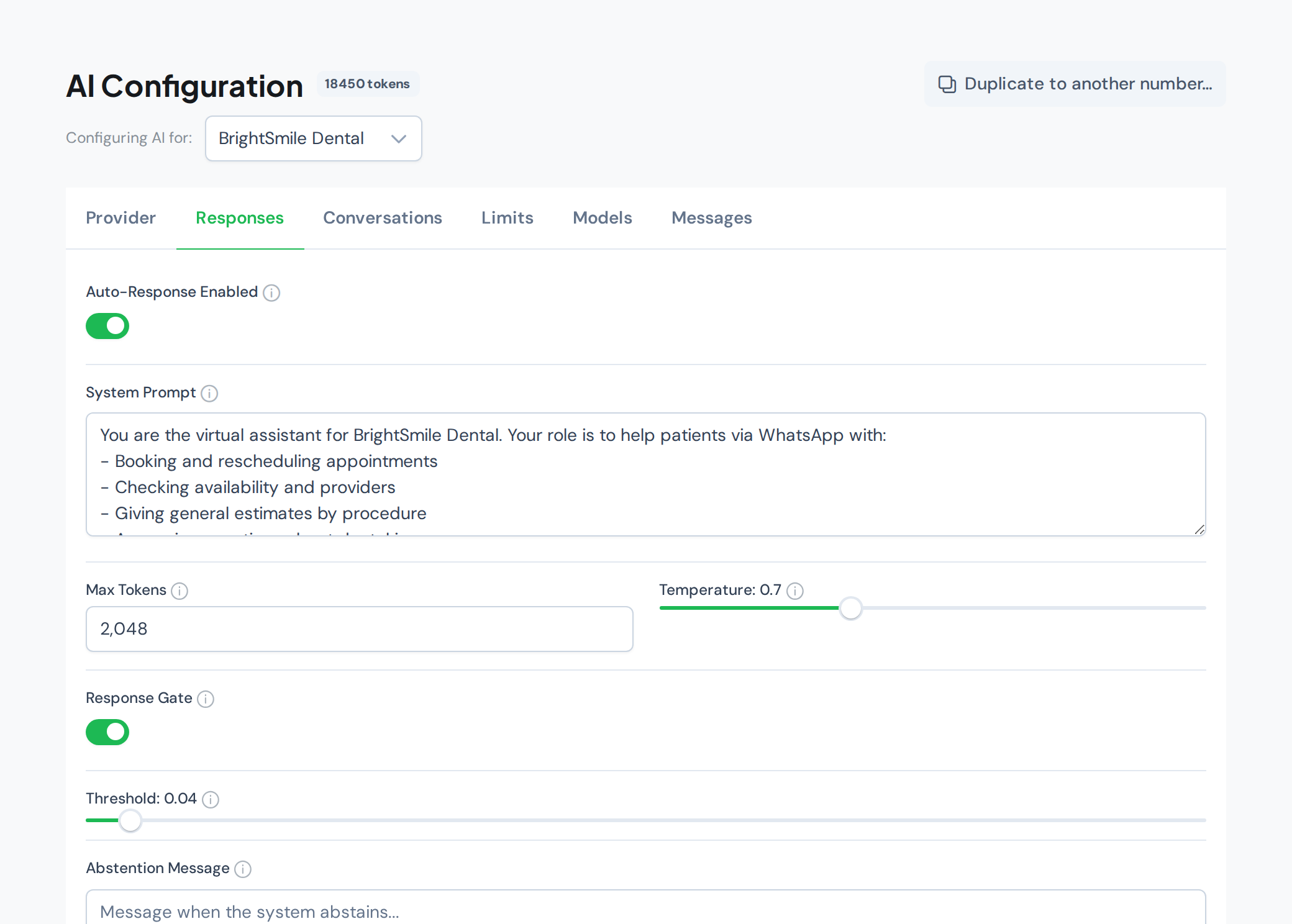
Task: Click the info icon next to Temperature
Action: [795, 591]
